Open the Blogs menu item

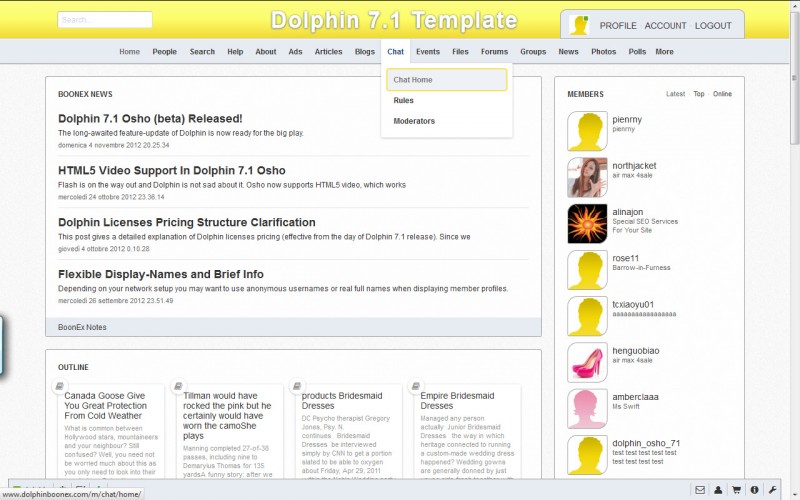pyautogui.click(x=365, y=52)
